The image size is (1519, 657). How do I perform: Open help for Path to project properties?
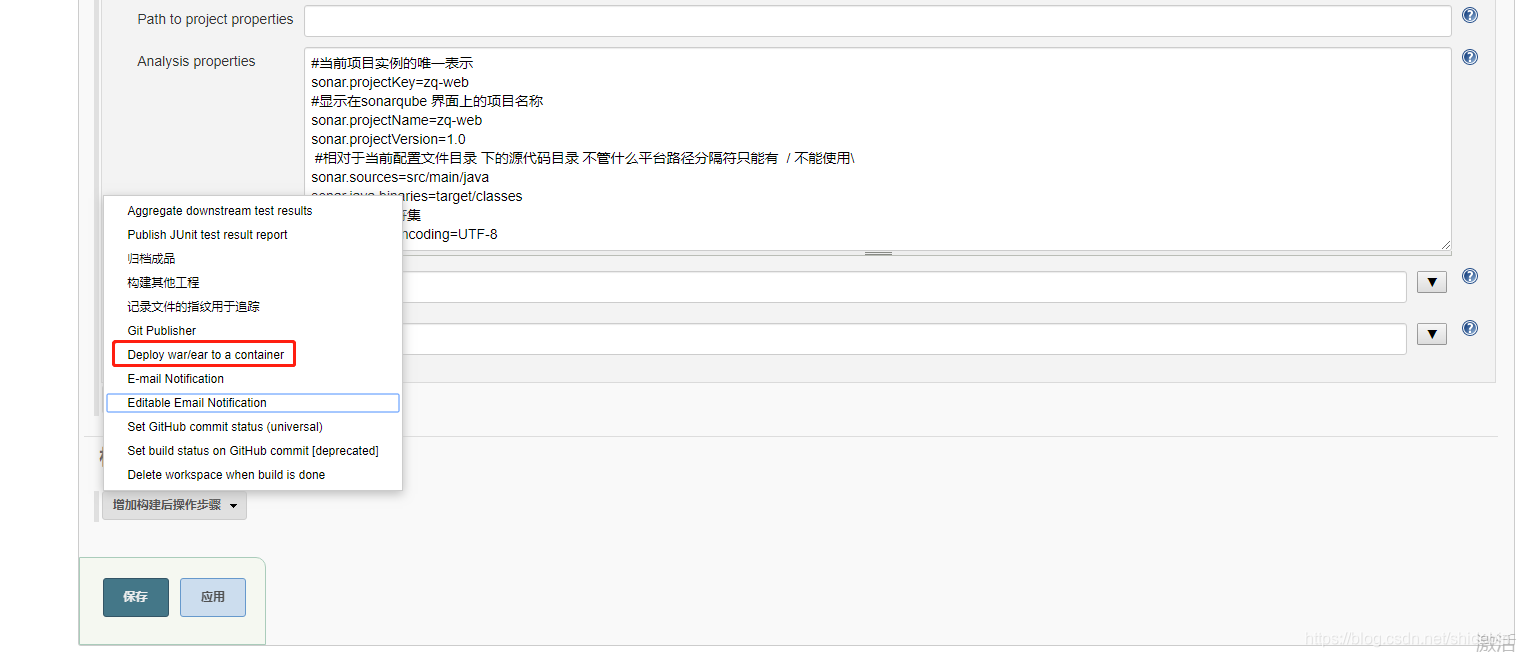tap(1469, 15)
